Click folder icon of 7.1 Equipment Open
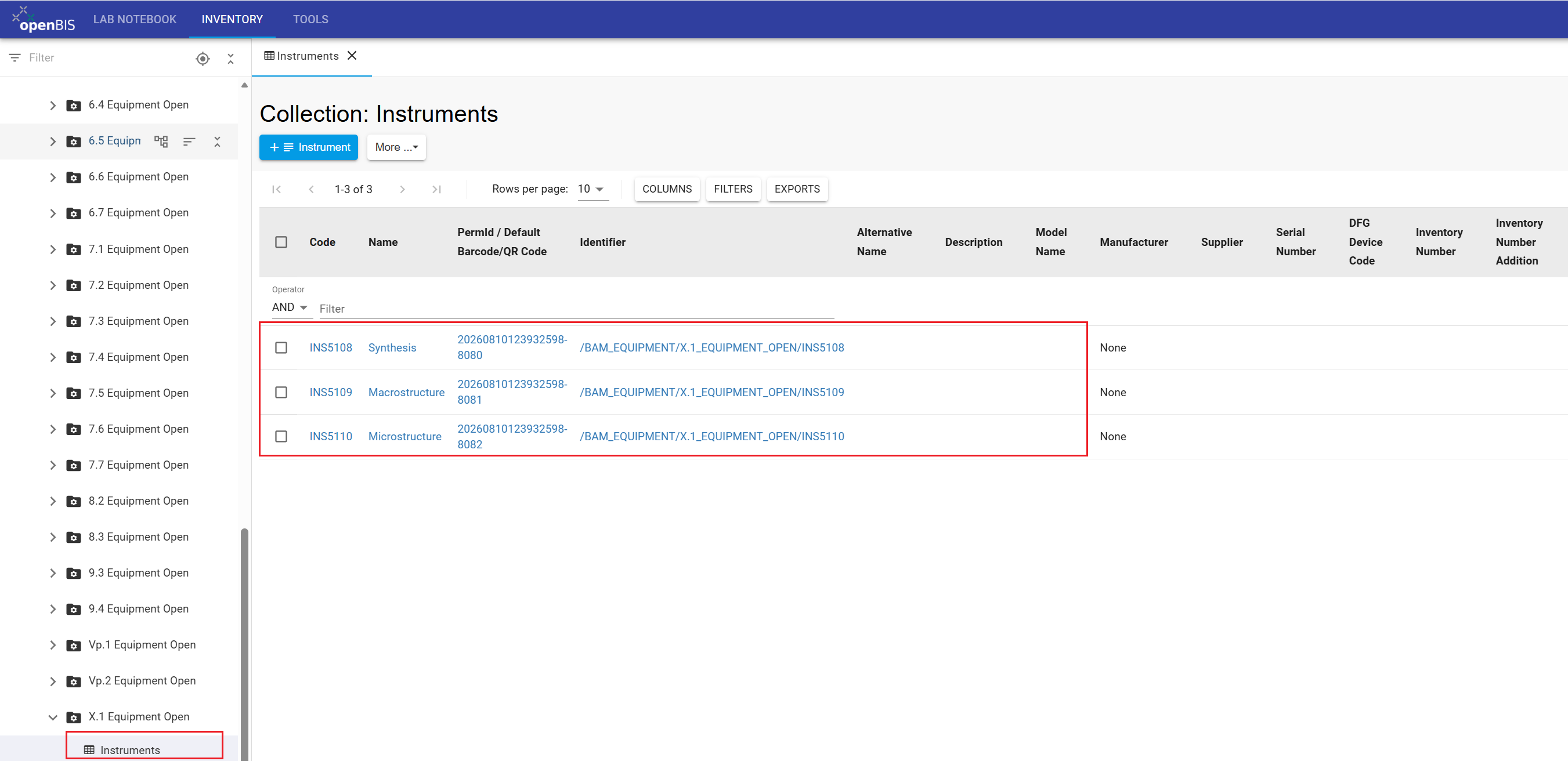Screen dimensions: 1568x761 pyautogui.click(x=74, y=249)
